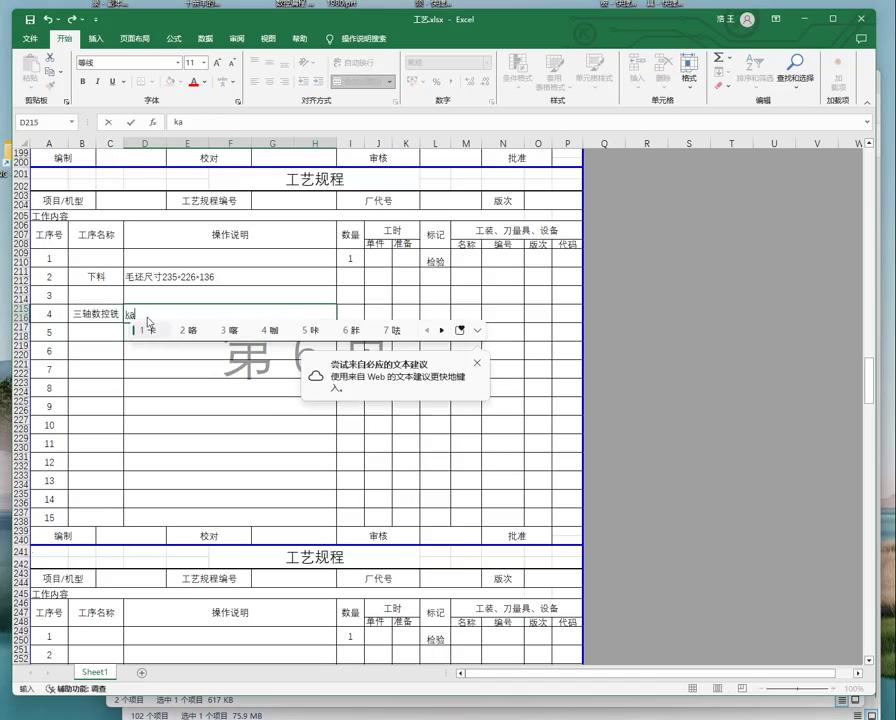Select the Sheet1 worksheet tab
896x720 pixels.
point(95,673)
